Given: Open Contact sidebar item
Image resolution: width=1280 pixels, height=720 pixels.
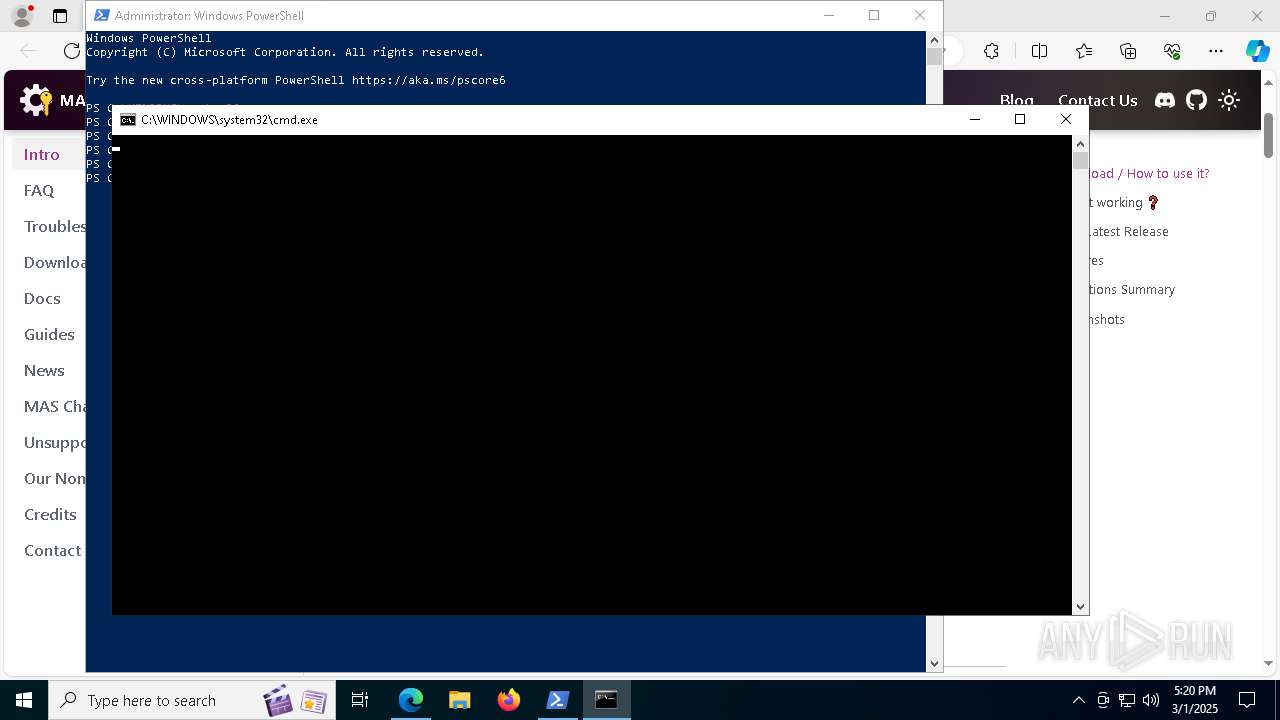Looking at the screenshot, I should point(53,550).
